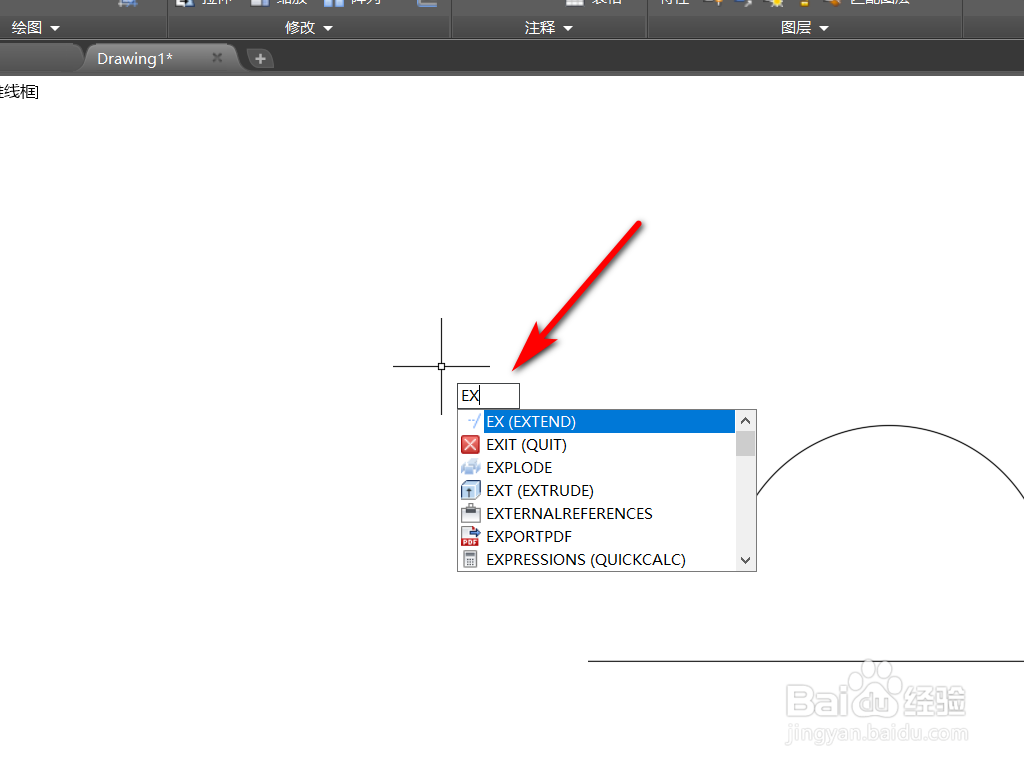Close the Drawing1* tab
Screen dimensions: 1024x768
coord(217,58)
